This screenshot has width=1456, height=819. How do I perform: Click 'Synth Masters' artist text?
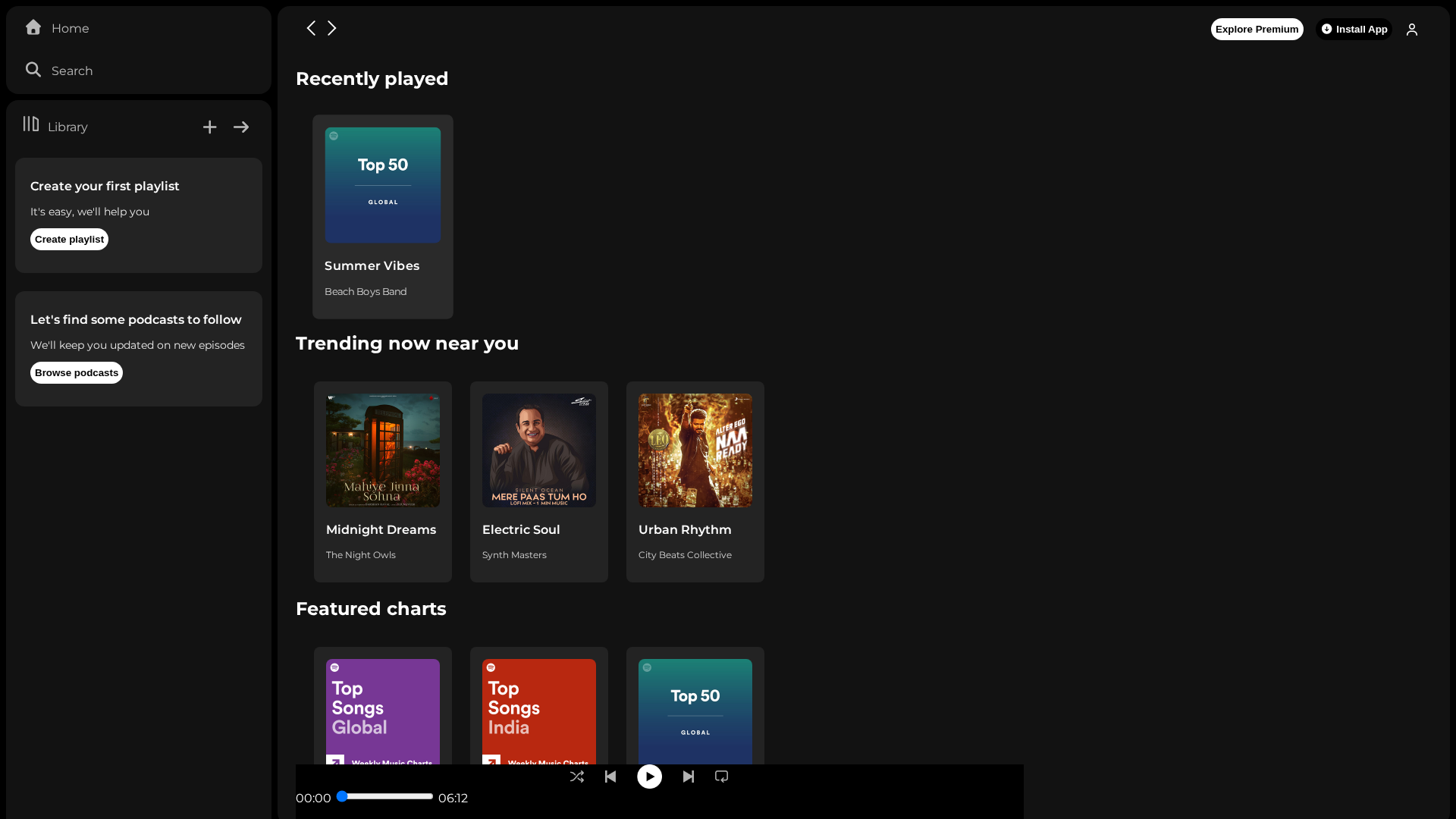pos(514,555)
